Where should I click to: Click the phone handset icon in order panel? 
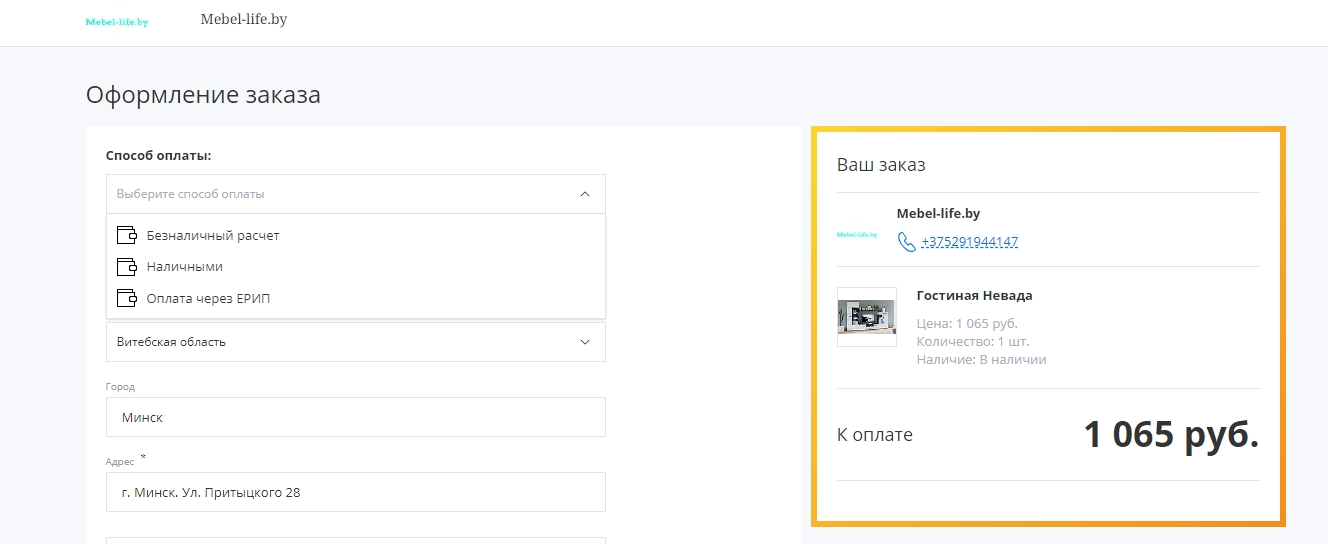click(x=906, y=242)
